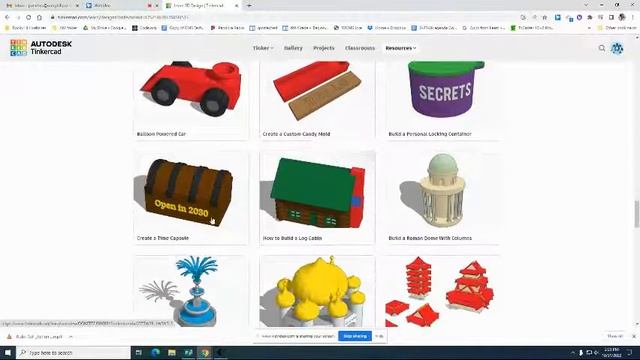Open the Chrome extensions puzzle icon
Screen dimensions: 640x360
(x=590, y=18)
